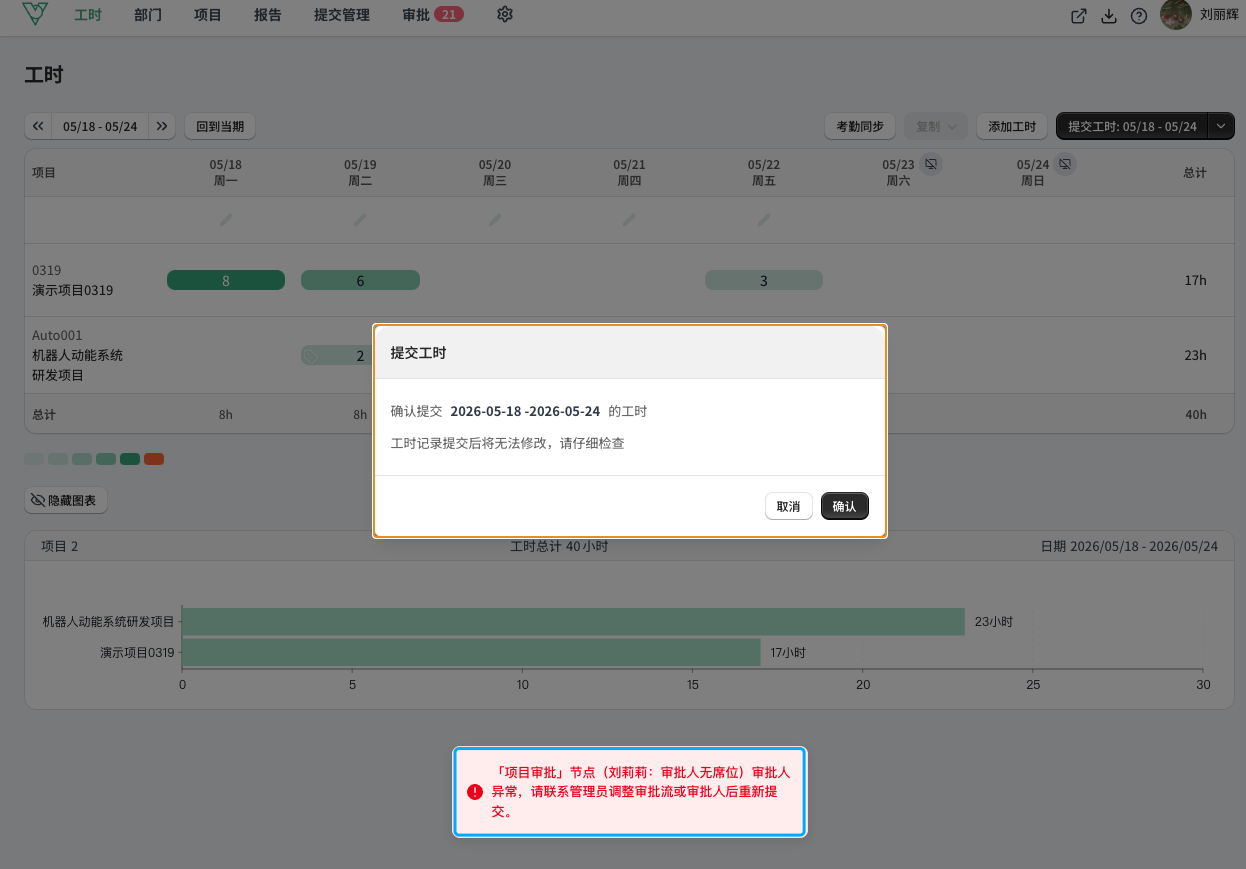Click 确认 to submit timesheet
Screen dimensions: 1246x869
845,506
